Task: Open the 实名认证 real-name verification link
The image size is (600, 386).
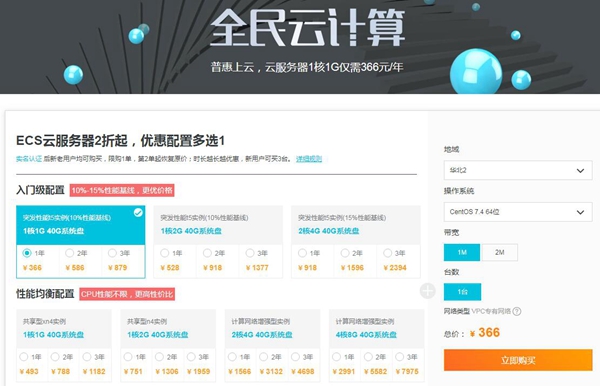Action: [x=29, y=159]
